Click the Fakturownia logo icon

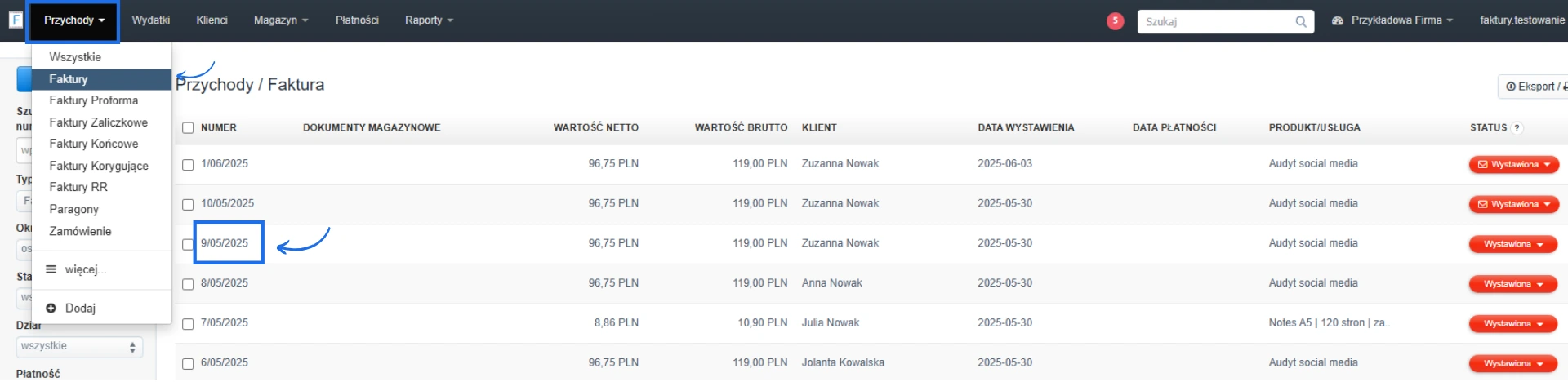coord(16,20)
